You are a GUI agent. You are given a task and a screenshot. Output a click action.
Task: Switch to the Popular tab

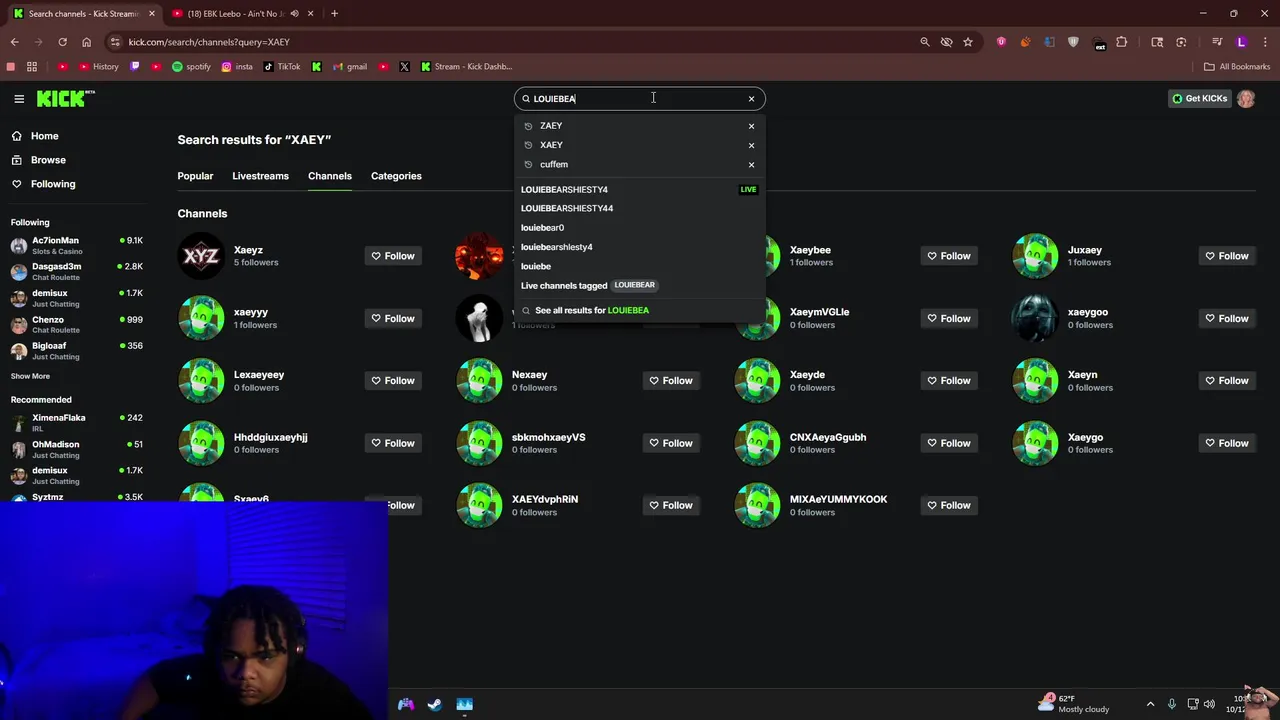195,176
